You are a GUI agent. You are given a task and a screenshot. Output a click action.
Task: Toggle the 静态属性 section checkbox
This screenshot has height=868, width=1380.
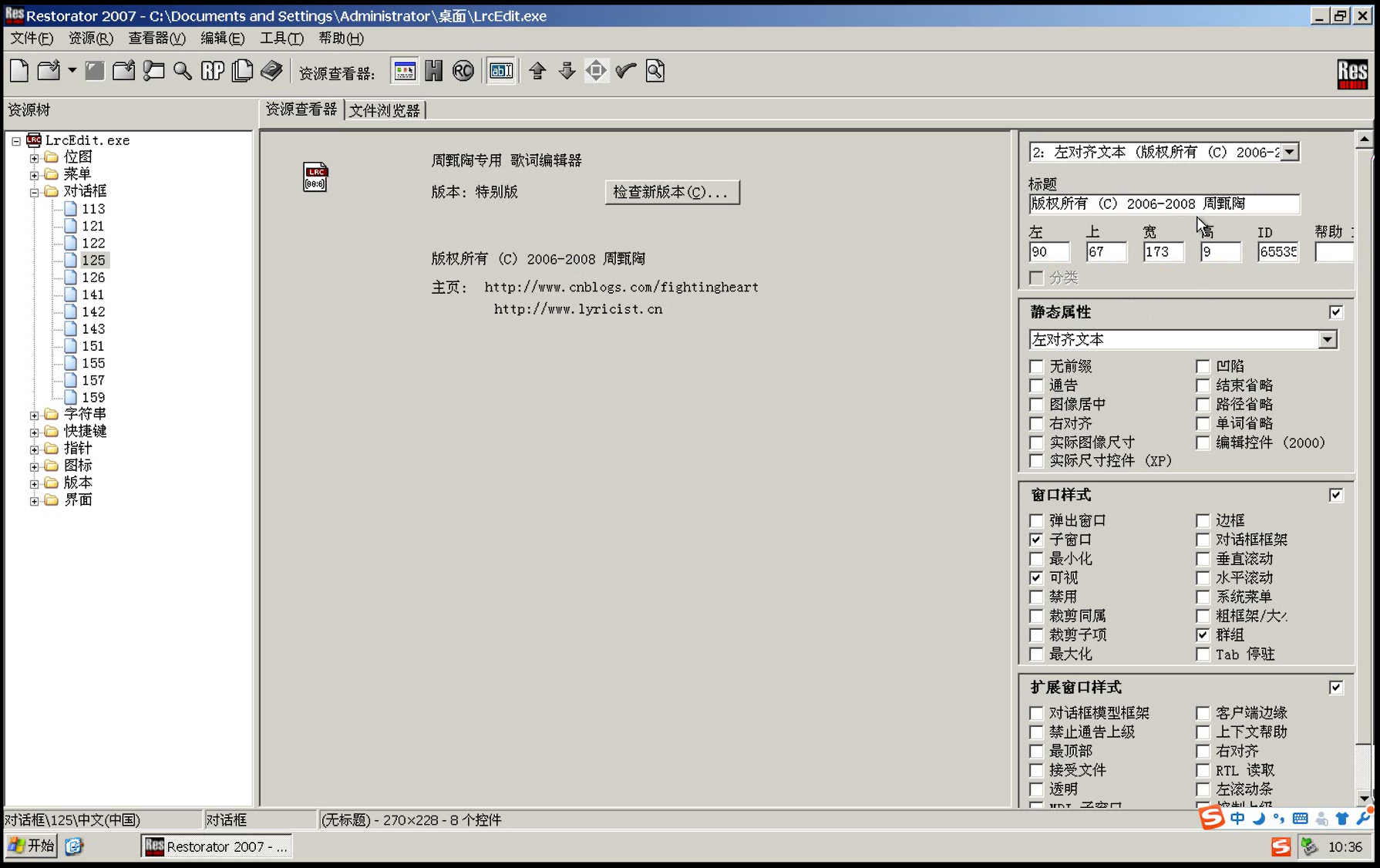click(1336, 312)
